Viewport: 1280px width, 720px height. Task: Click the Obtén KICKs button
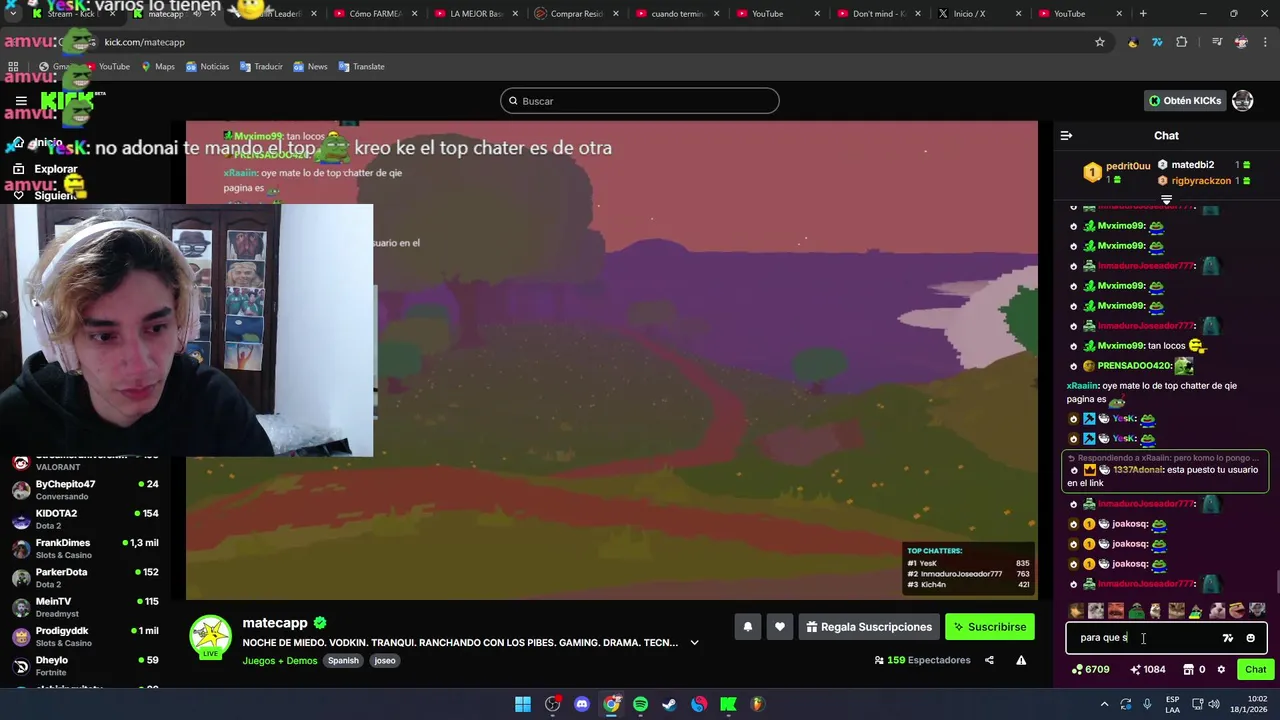[x=1185, y=101]
